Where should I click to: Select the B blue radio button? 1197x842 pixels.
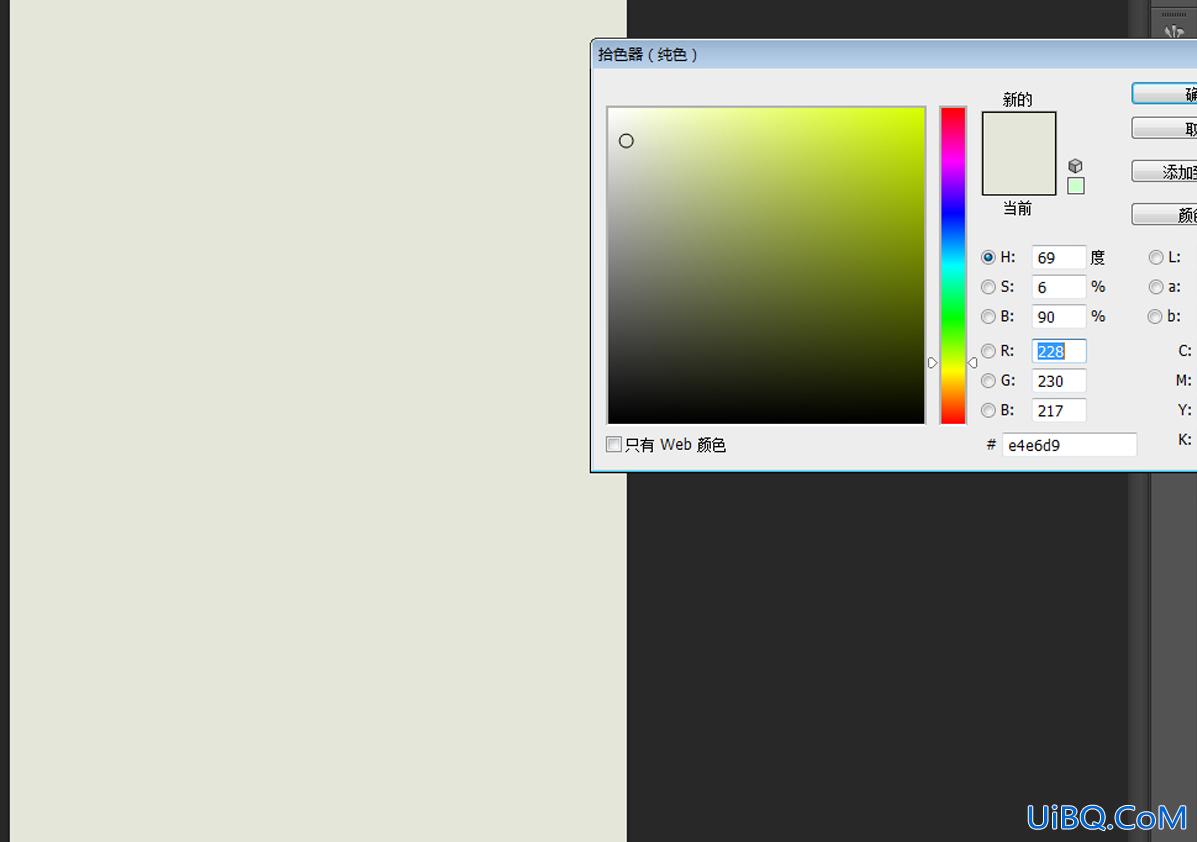coord(988,411)
